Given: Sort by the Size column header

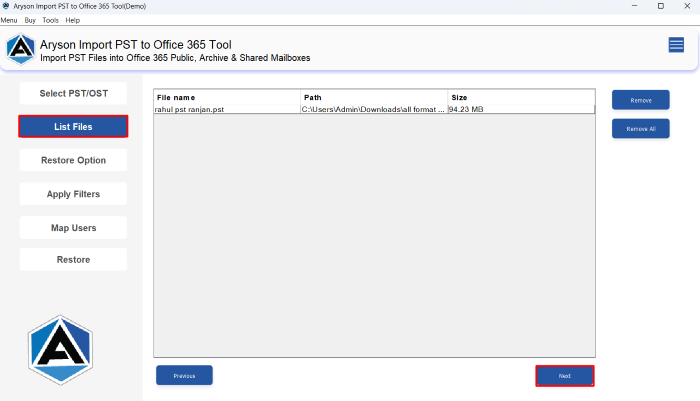Looking at the screenshot, I should coord(521,97).
